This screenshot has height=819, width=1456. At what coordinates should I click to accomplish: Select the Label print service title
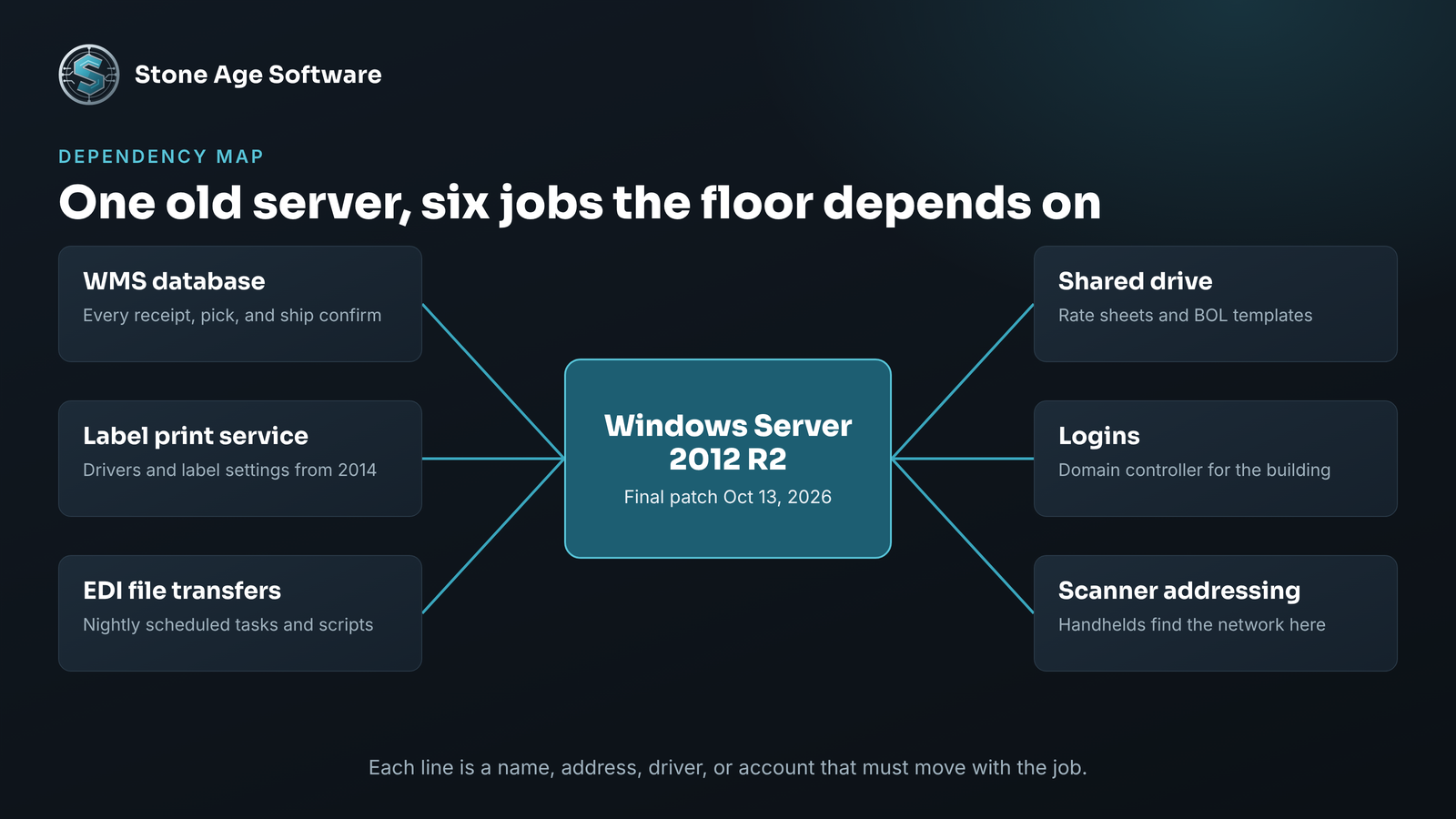pos(196,436)
